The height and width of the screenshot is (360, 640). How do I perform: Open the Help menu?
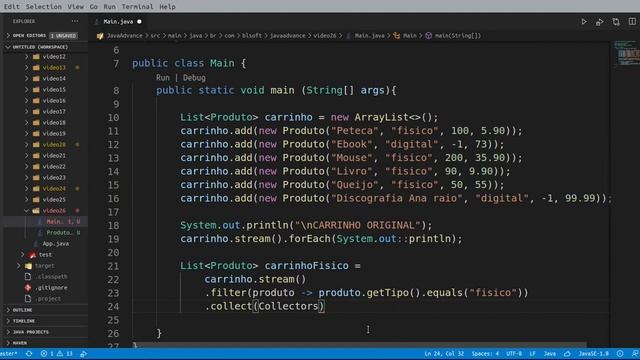click(167, 7)
